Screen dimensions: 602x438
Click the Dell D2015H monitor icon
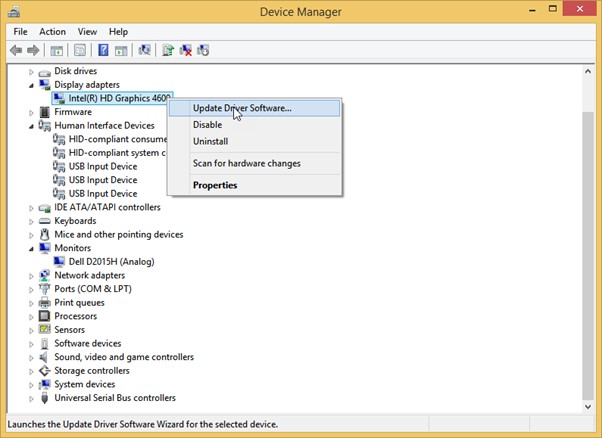click(x=59, y=261)
